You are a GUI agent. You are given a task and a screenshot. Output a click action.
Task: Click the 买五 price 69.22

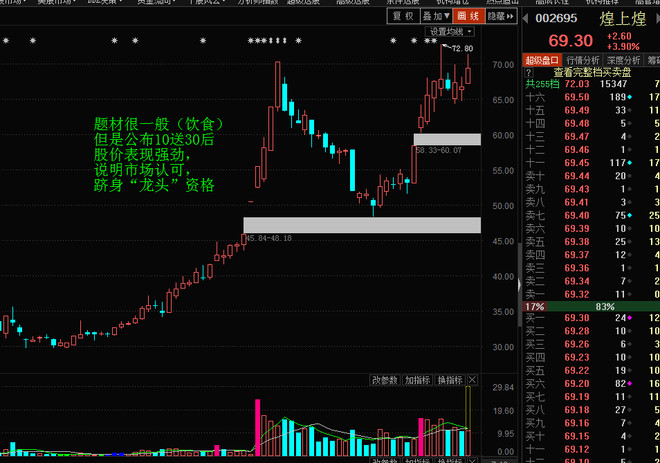coord(577,370)
